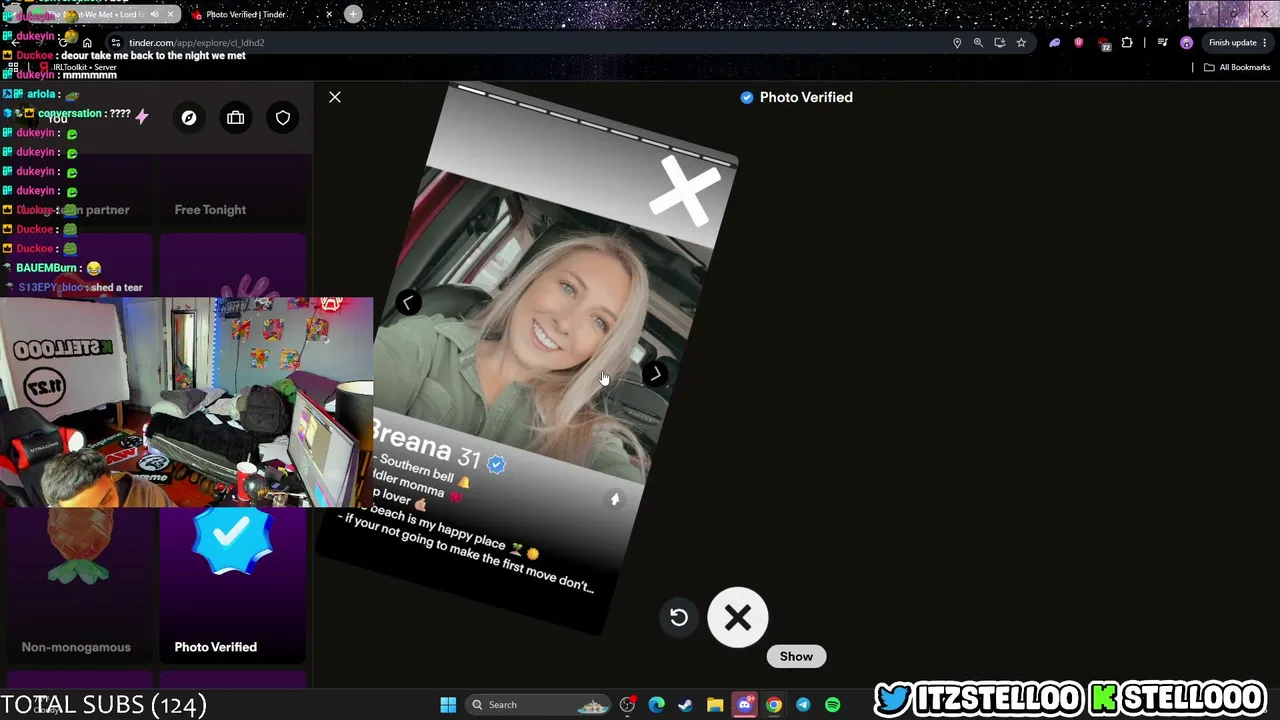The height and width of the screenshot is (720, 1280).
Task: Switch to Google Chrome in the taskbar
Action: point(774,705)
